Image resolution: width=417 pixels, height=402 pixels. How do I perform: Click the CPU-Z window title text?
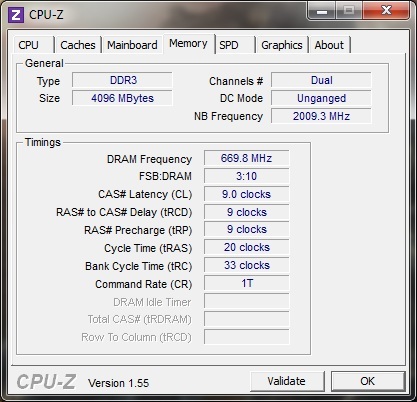tap(46, 15)
